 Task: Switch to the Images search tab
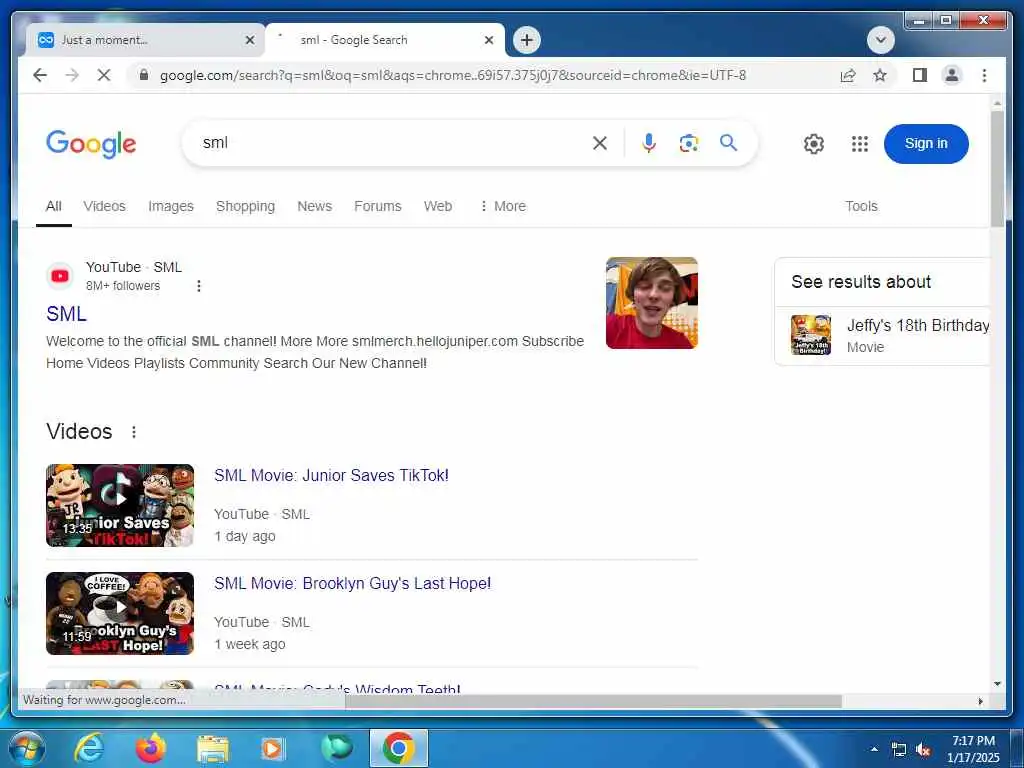coord(171,206)
